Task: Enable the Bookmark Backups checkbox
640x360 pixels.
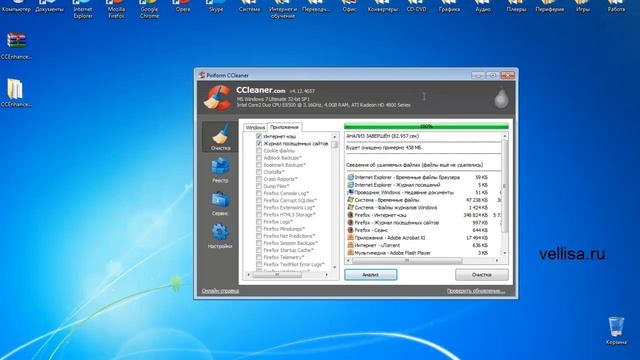Action: pyautogui.click(x=259, y=165)
